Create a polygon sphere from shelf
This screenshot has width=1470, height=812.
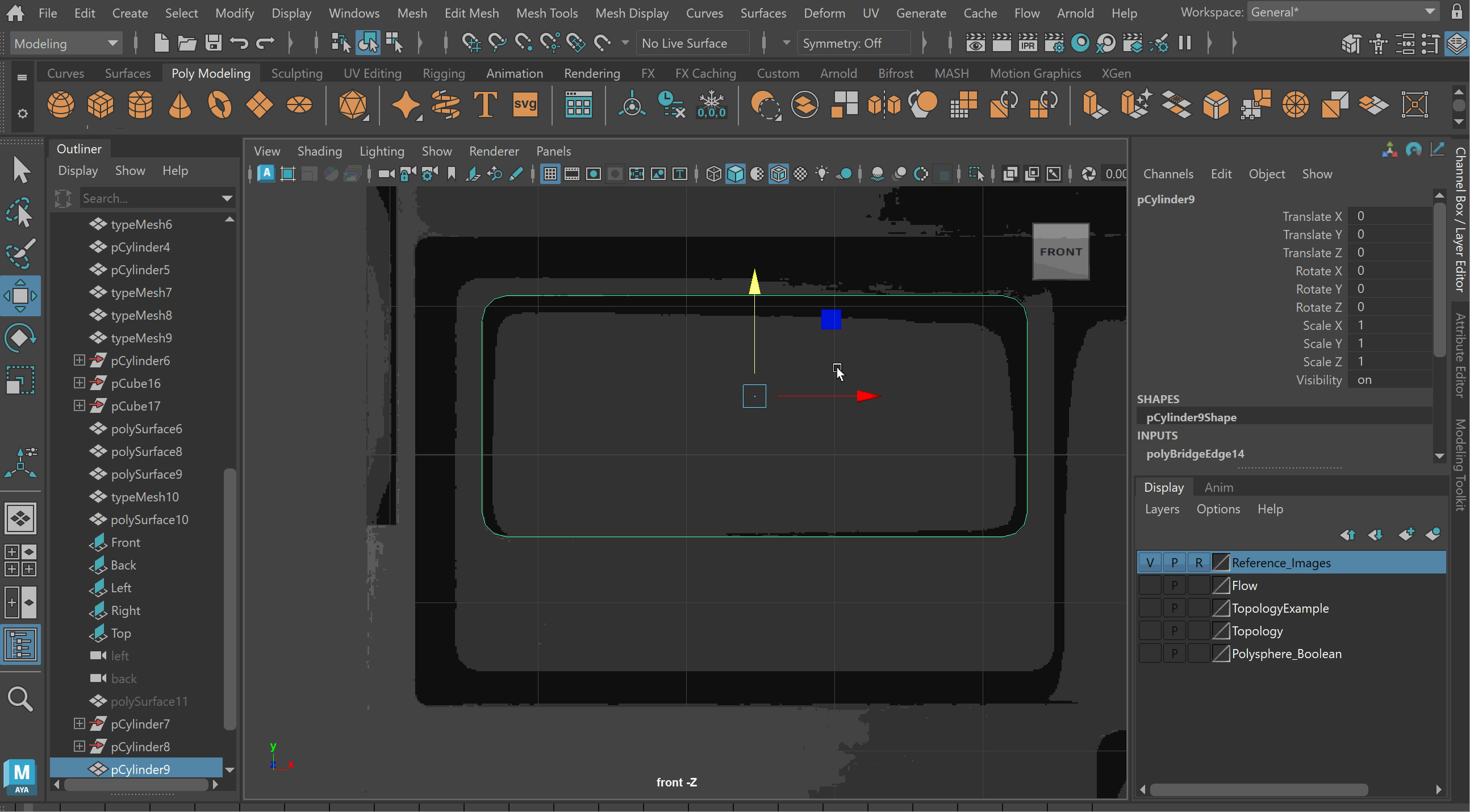[60, 105]
